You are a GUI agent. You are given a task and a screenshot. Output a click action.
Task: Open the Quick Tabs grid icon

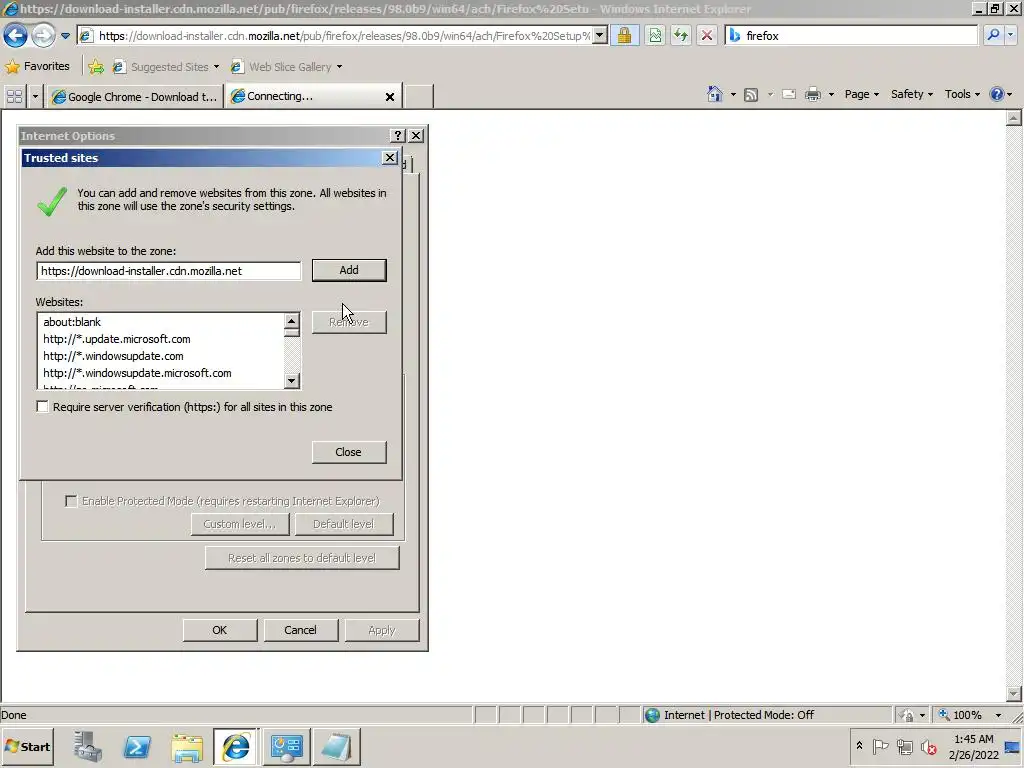[x=14, y=97]
